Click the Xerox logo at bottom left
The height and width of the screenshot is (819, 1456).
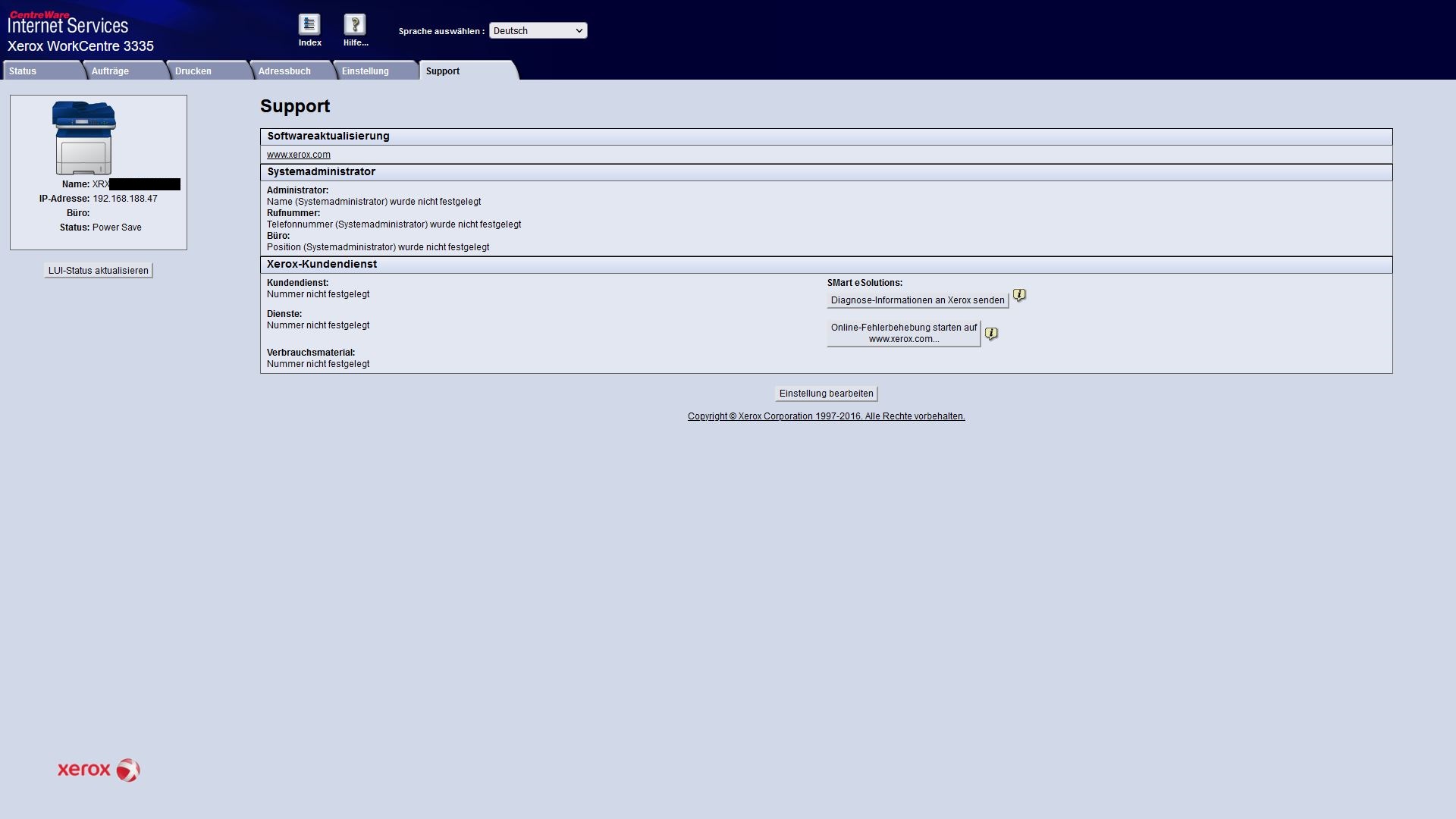tap(99, 770)
